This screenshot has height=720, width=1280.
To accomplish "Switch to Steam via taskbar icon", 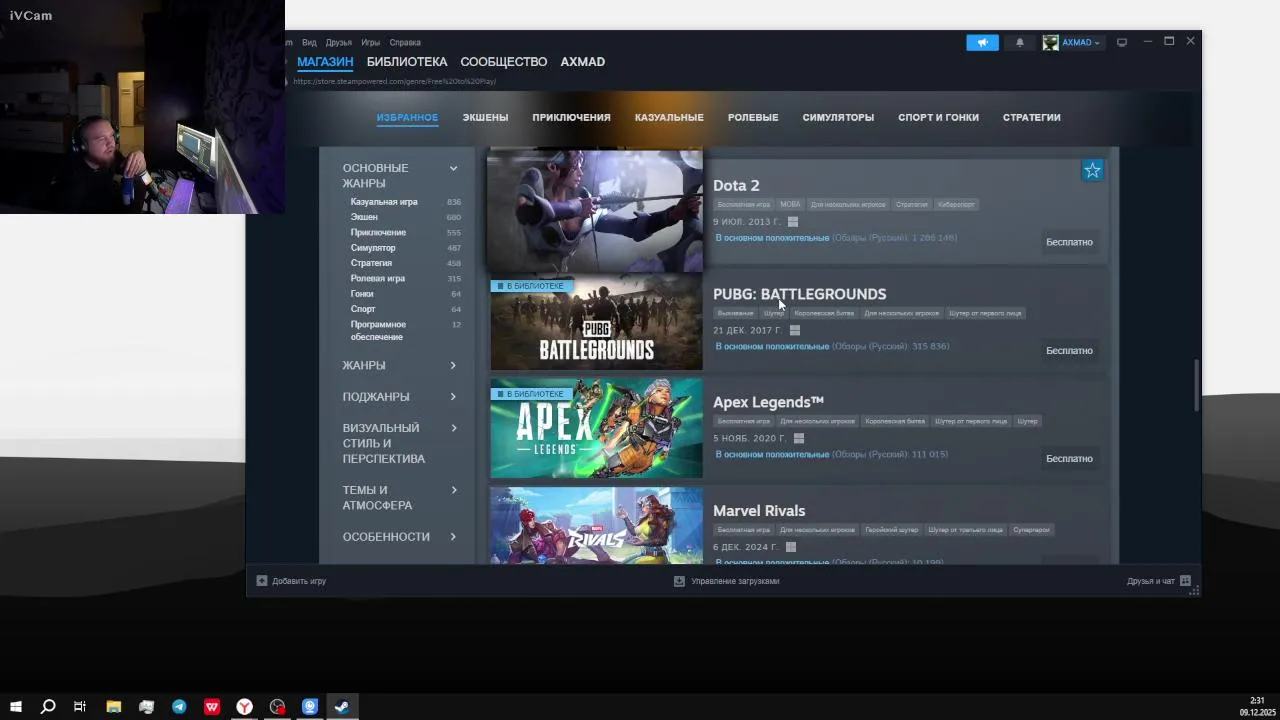I will (x=342, y=706).
